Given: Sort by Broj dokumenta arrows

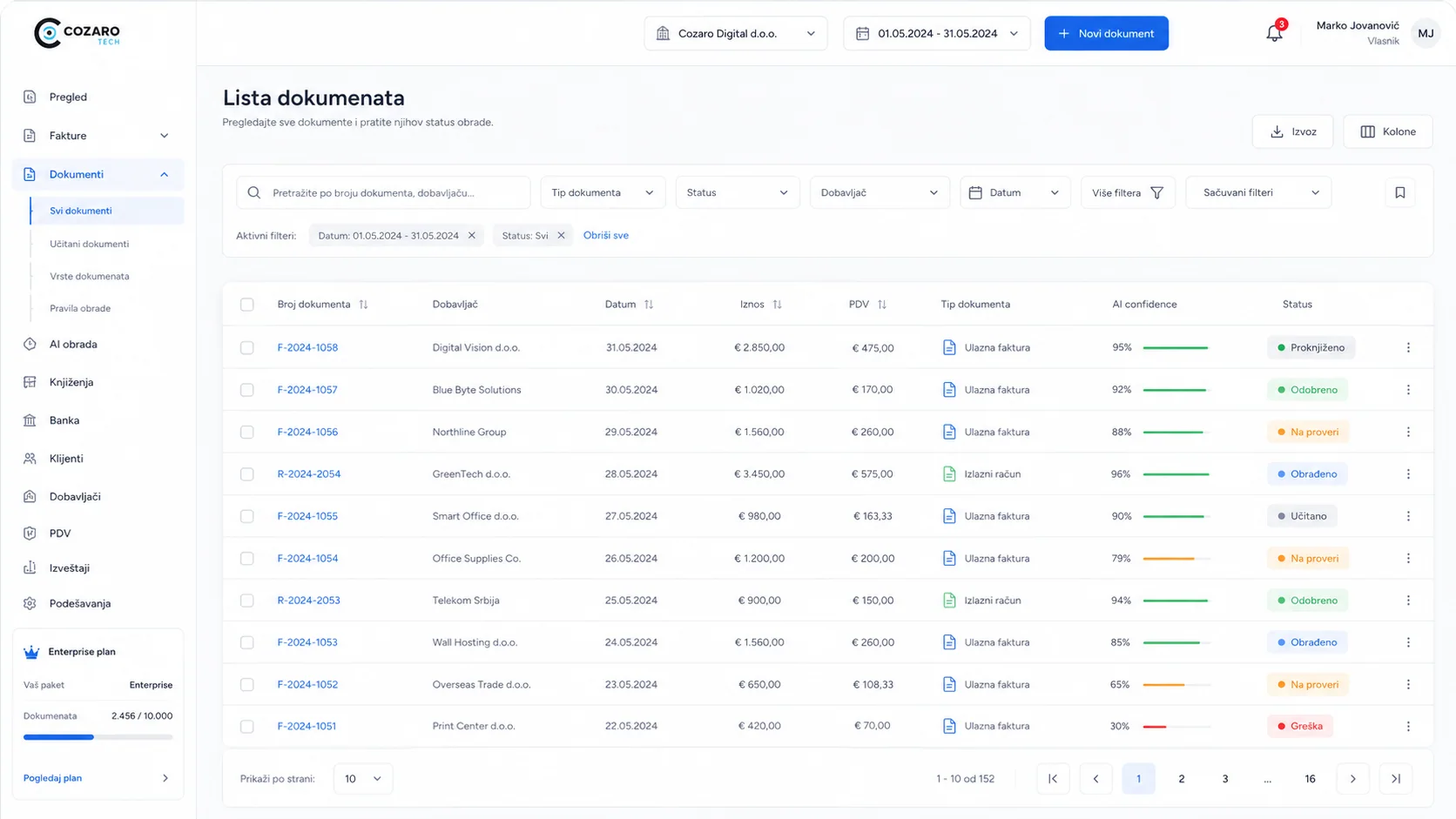Looking at the screenshot, I should pos(363,305).
